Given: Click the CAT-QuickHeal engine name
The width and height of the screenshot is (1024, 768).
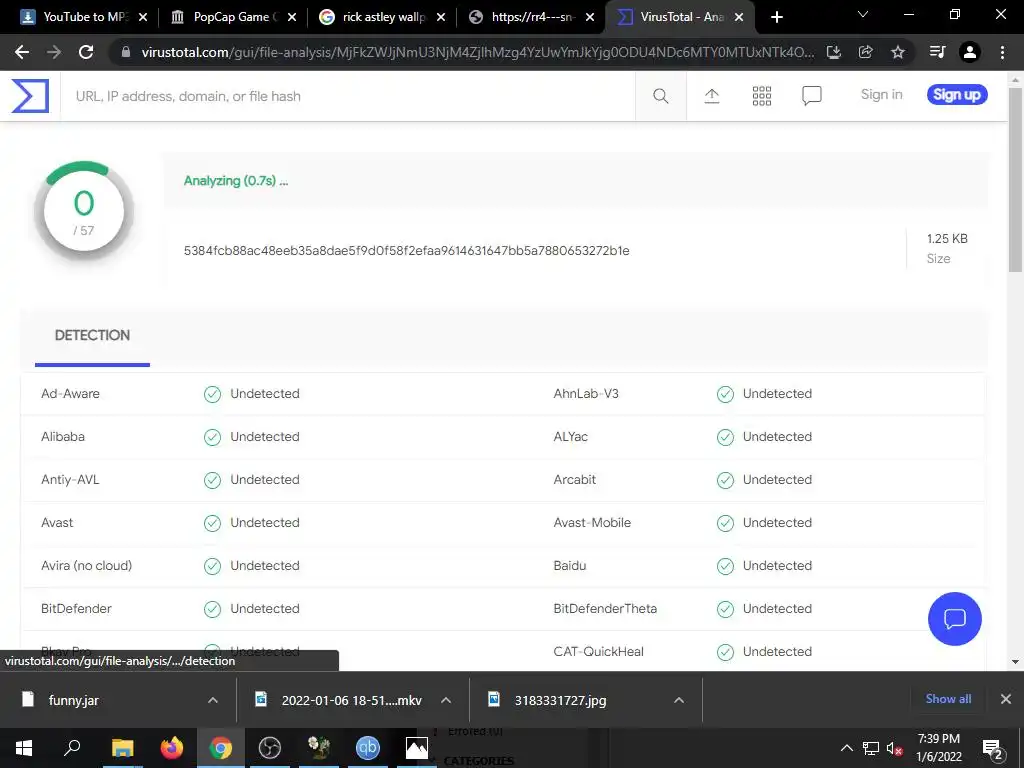Looking at the screenshot, I should pos(598,652).
